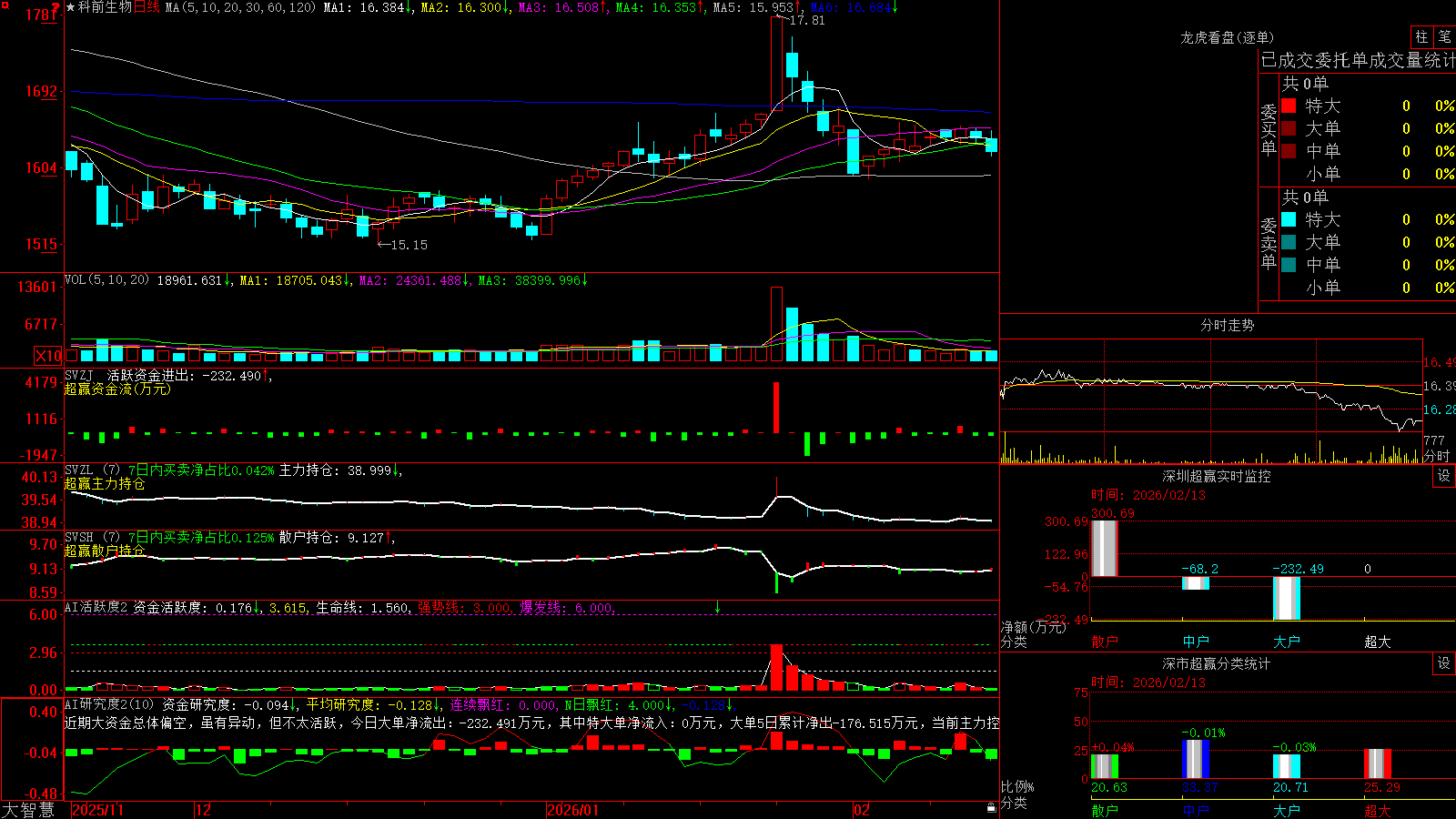This screenshot has height=819, width=1456.
Task: Click the MA(5,10,20,30,60,120) indicator label
Action: coord(241,7)
